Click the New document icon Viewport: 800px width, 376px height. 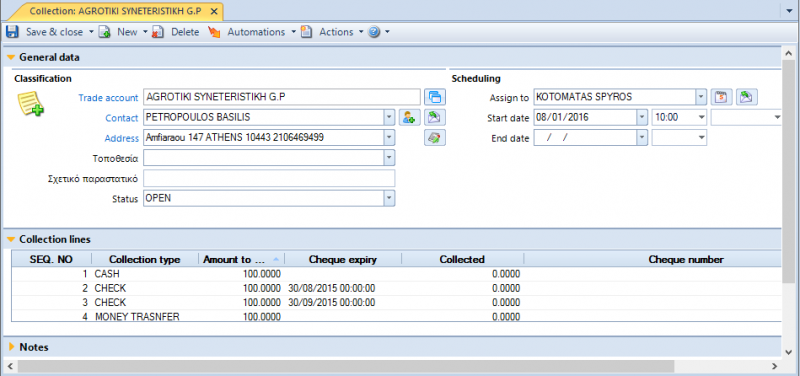pos(105,32)
